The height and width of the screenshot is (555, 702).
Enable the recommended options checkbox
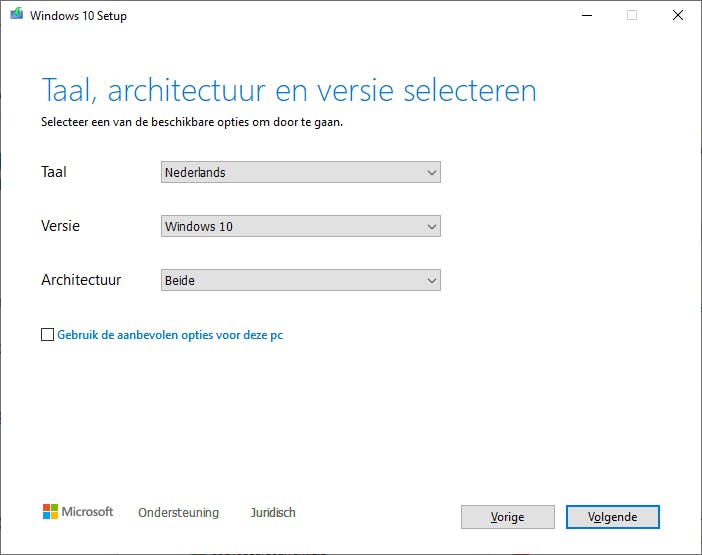(48, 335)
